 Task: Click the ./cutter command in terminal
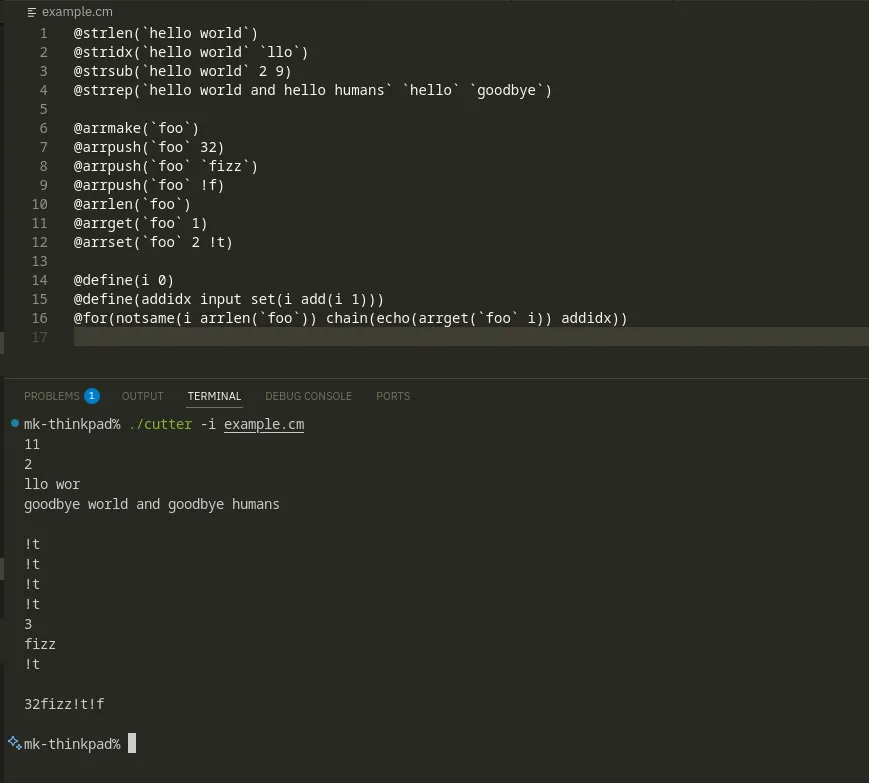[160, 424]
